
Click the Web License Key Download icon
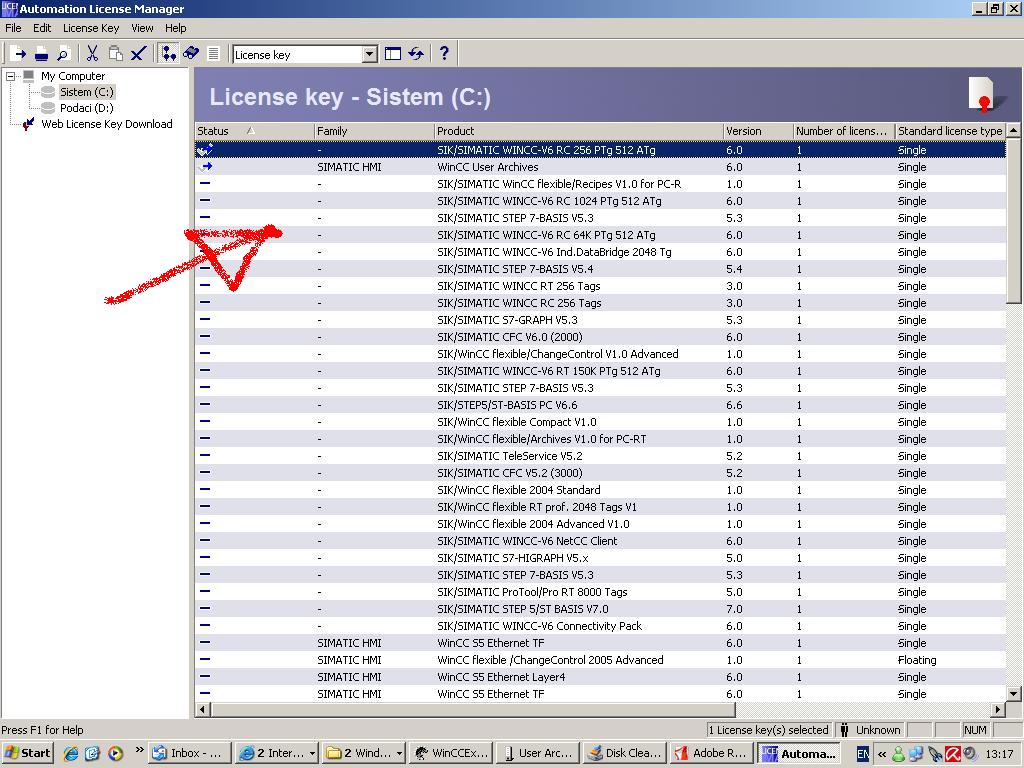(28, 124)
